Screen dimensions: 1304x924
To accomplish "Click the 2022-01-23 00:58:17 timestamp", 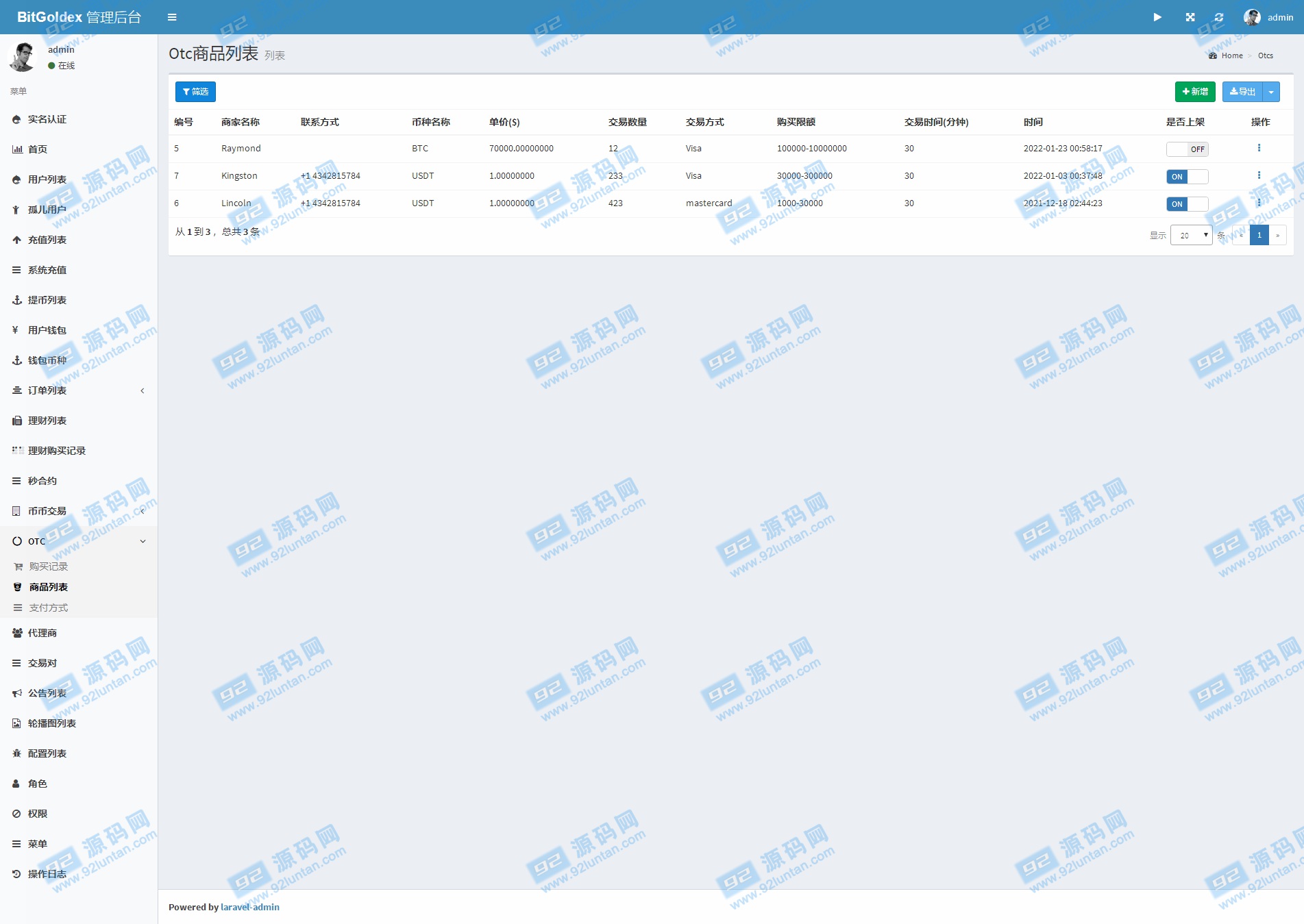I will coord(1063,148).
